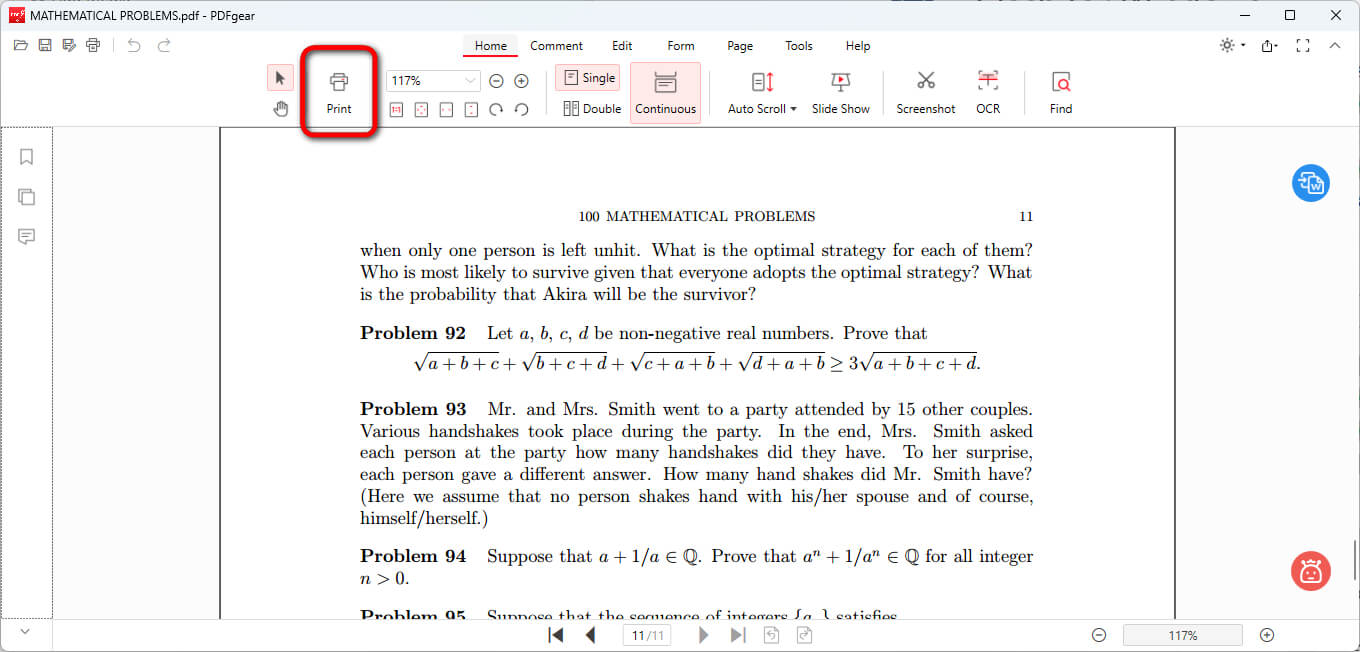Open the bookmarks sidebar panel
Image resolution: width=1360 pixels, height=652 pixels.
[27, 157]
